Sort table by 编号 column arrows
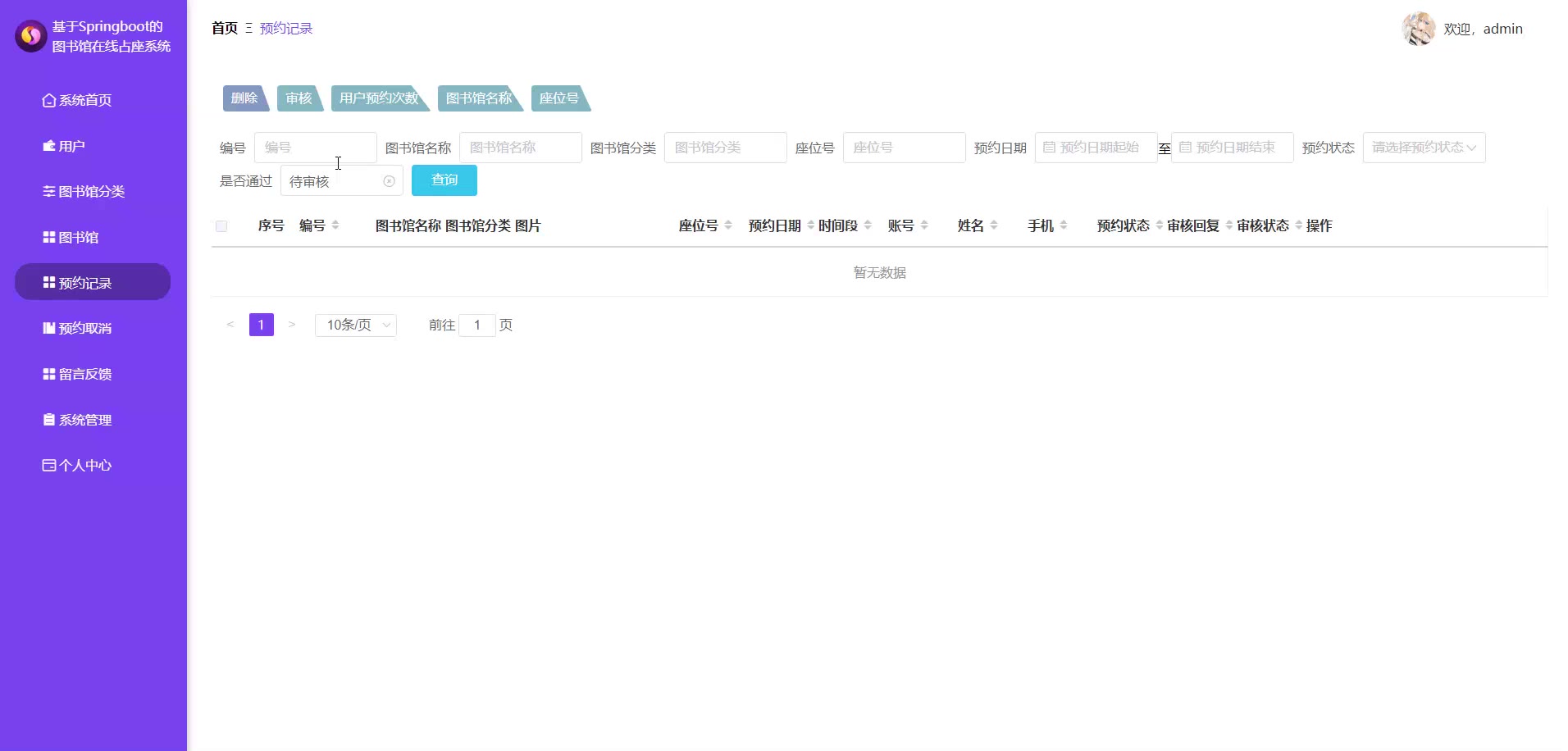 (335, 225)
